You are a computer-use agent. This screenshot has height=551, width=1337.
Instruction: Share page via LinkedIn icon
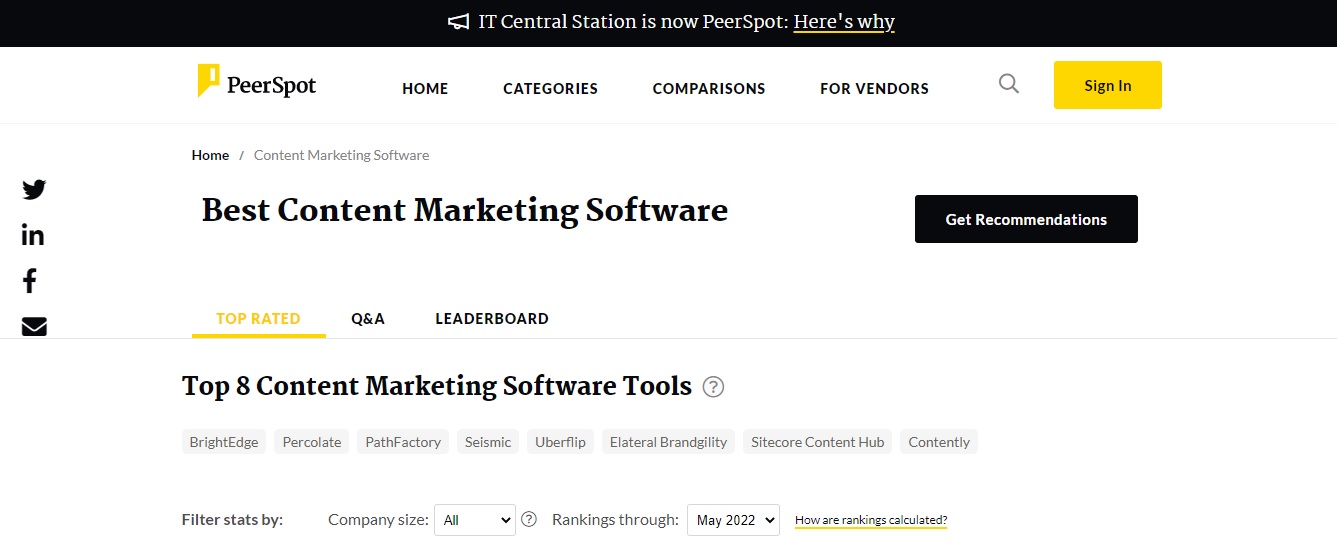tap(33, 235)
